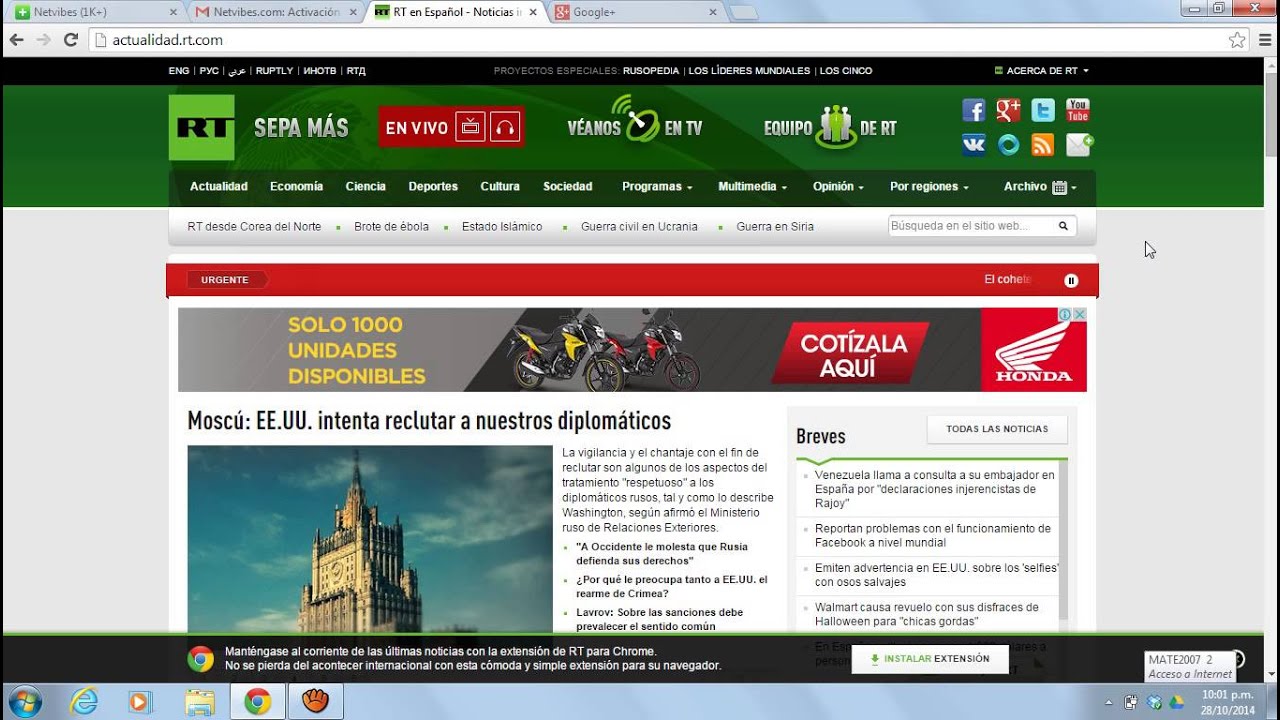1280x720 pixels.
Task: Click TODAS LAS NOTICIAS button
Action: [x=997, y=429]
